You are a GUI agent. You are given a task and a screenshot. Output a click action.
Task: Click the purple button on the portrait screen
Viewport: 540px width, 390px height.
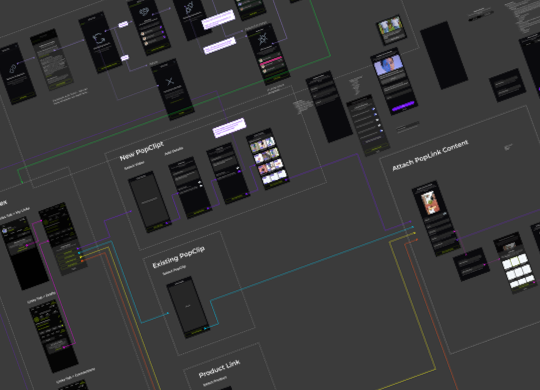pyautogui.click(x=403, y=106)
